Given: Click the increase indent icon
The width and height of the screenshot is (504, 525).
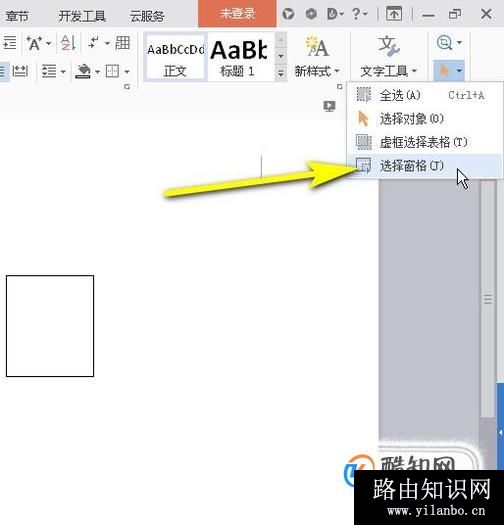Looking at the screenshot, I should click(9, 43).
